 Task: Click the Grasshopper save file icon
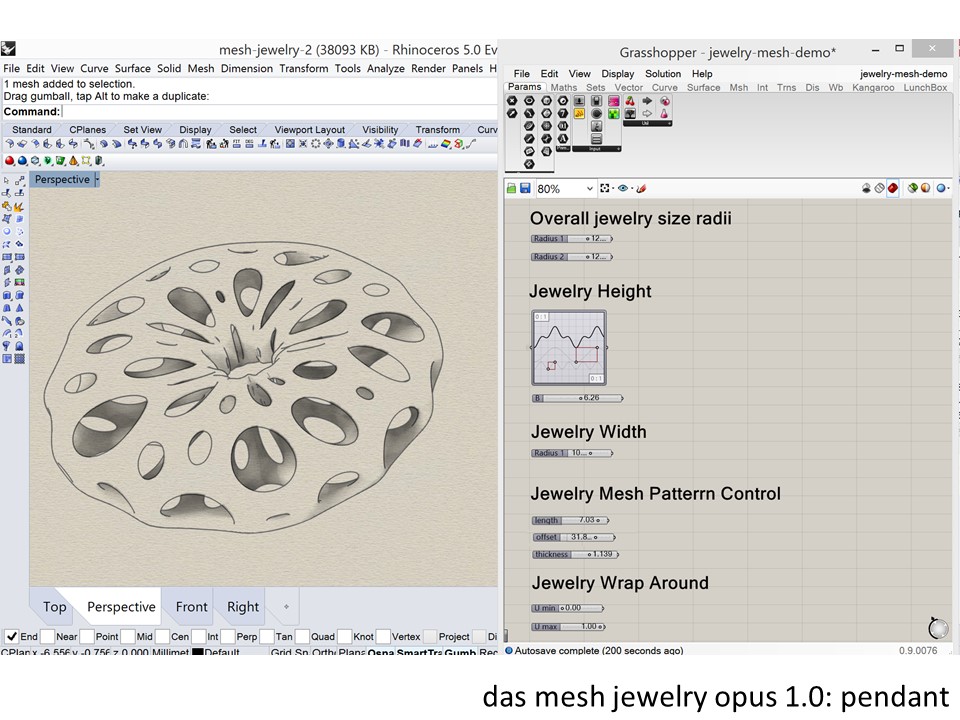coord(525,188)
